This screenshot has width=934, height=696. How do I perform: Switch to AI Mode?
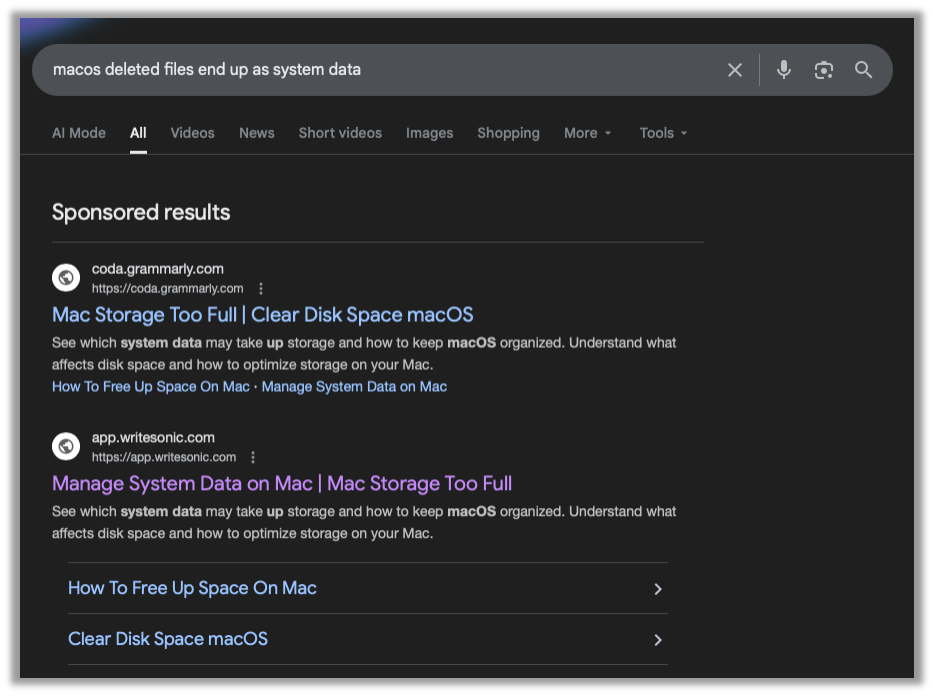click(78, 132)
